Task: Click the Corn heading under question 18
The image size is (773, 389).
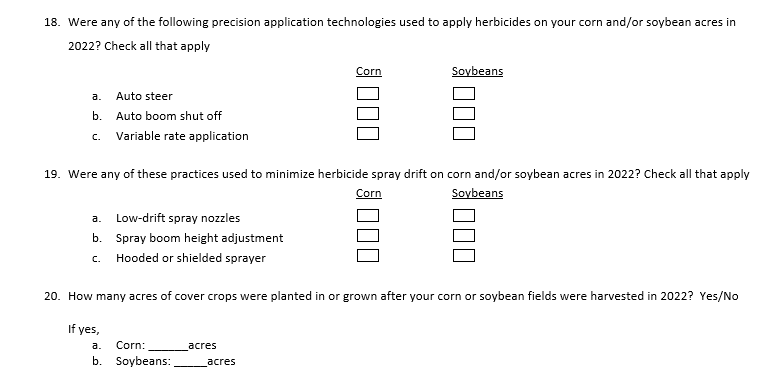Action: pos(369,71)
